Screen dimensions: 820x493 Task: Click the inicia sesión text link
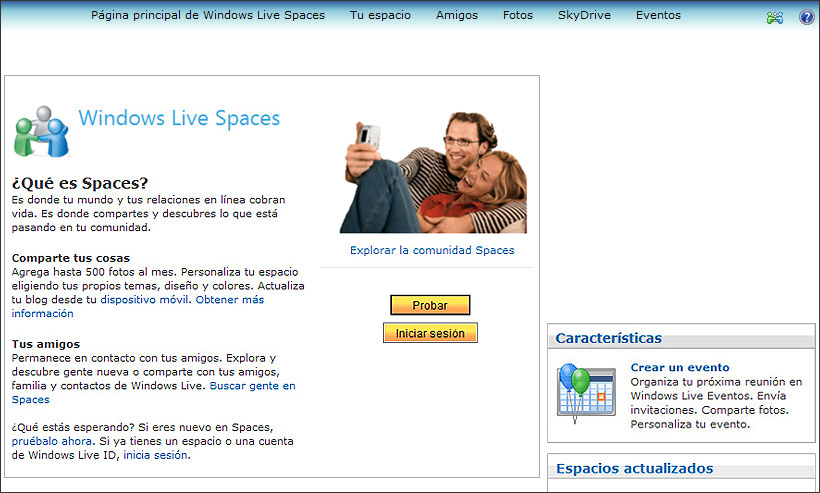point(155,455)
